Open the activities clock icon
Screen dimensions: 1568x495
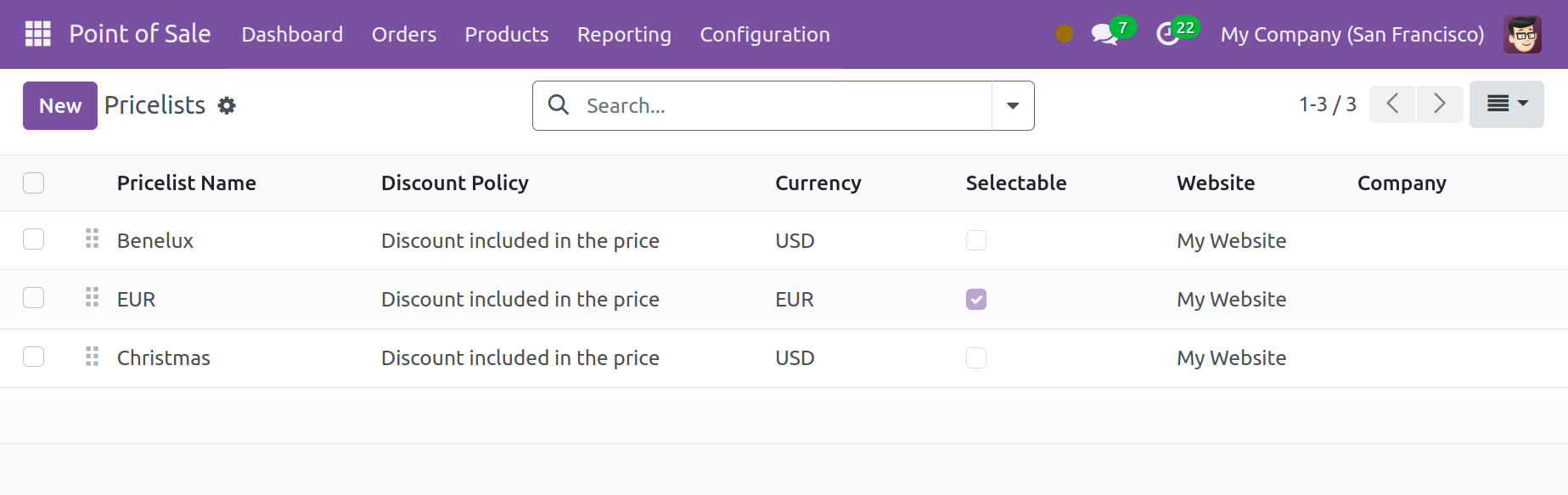[1168, 34]
